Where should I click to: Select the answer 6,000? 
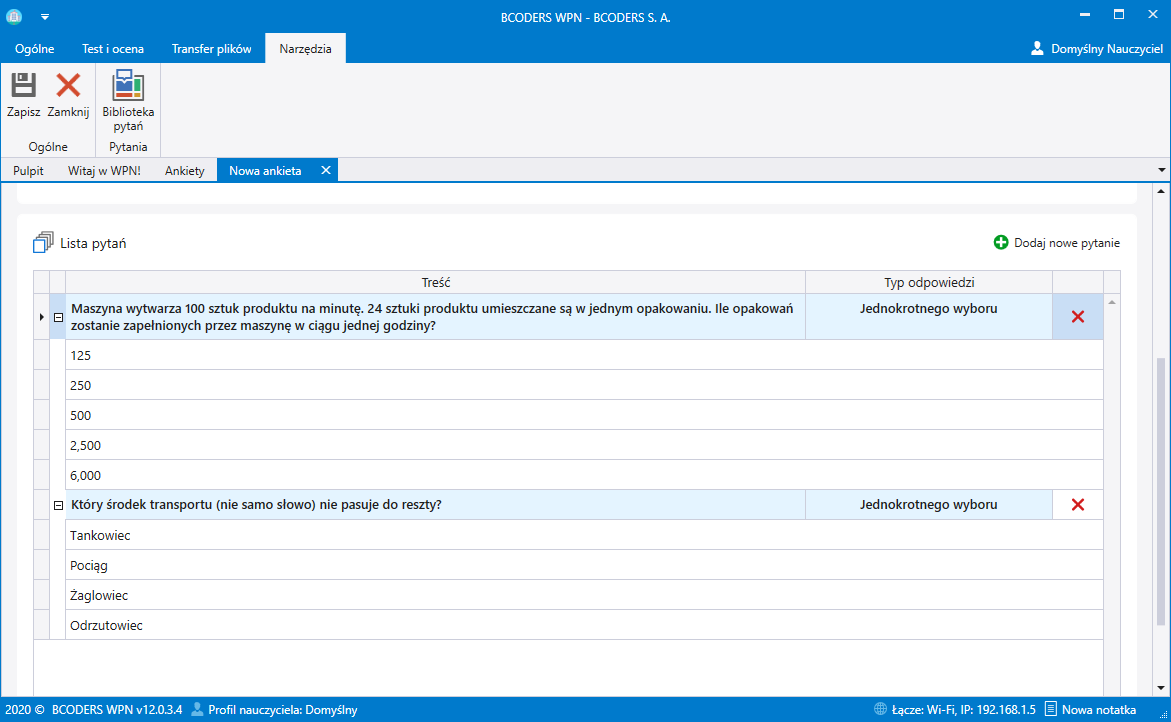click(584, 475)
